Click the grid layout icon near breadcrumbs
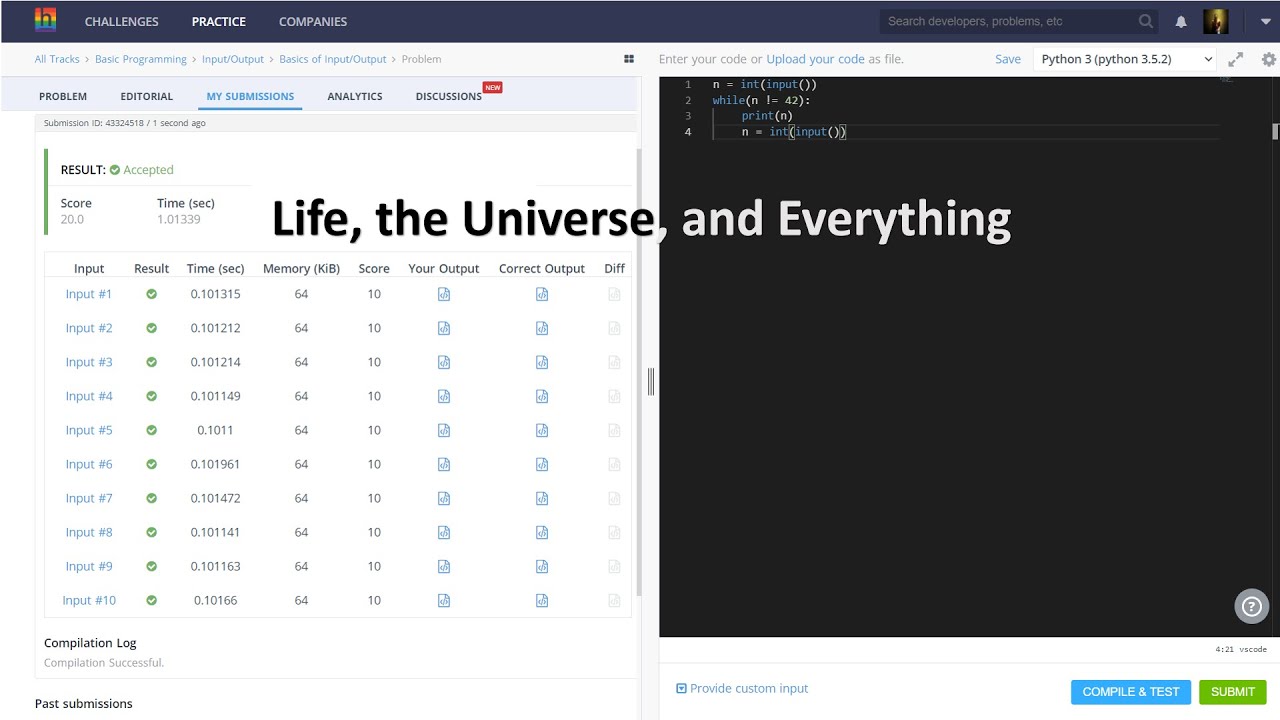The width and height of the screenshot is (1280, 720). [x=629, y=59]
